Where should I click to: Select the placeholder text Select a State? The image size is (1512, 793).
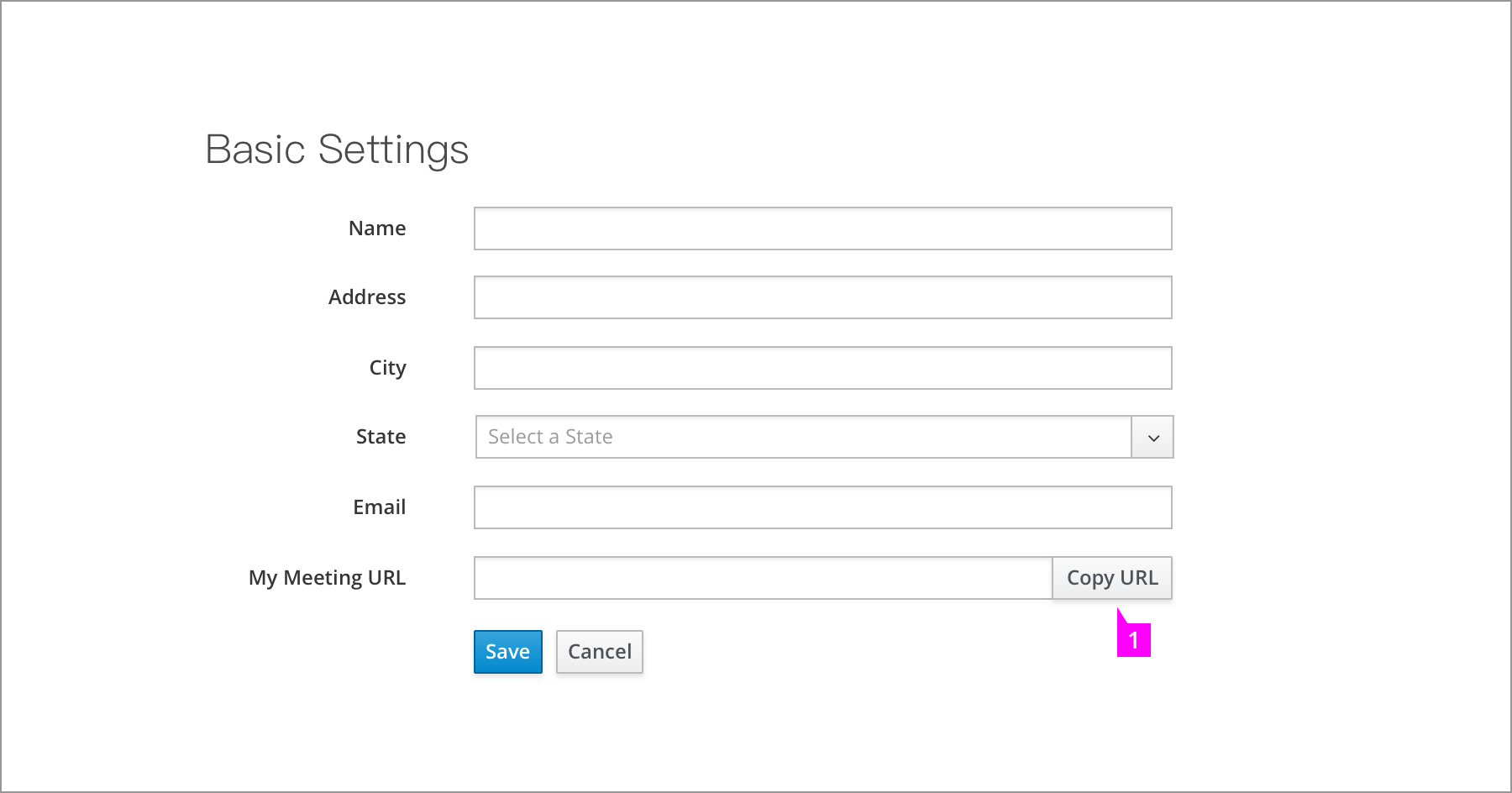coord(550,437)
